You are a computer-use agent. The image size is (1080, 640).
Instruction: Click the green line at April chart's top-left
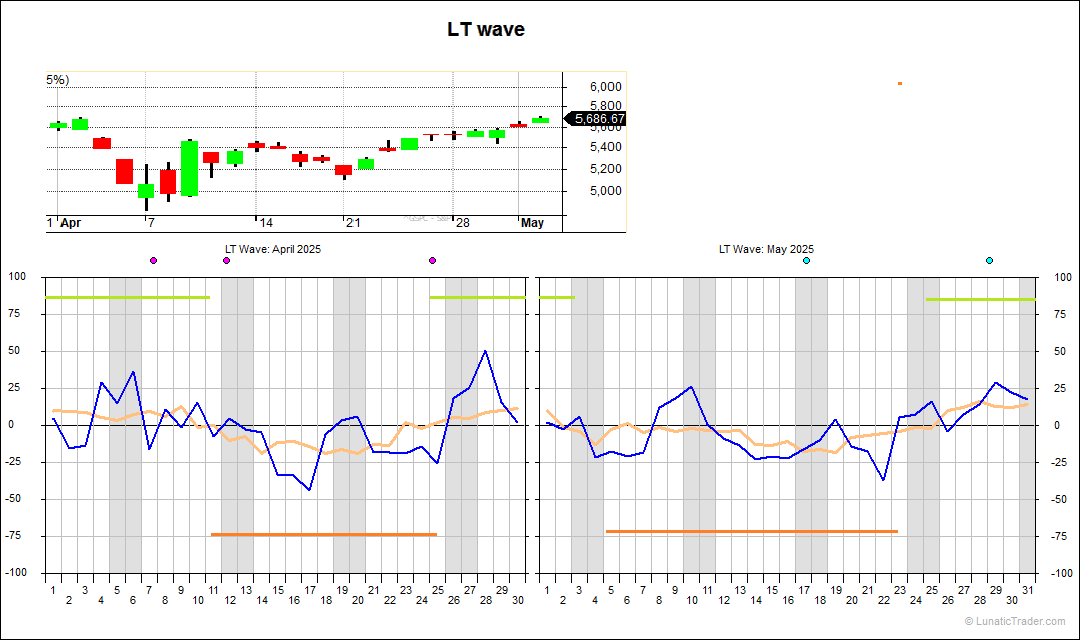[x=128, y=297]
